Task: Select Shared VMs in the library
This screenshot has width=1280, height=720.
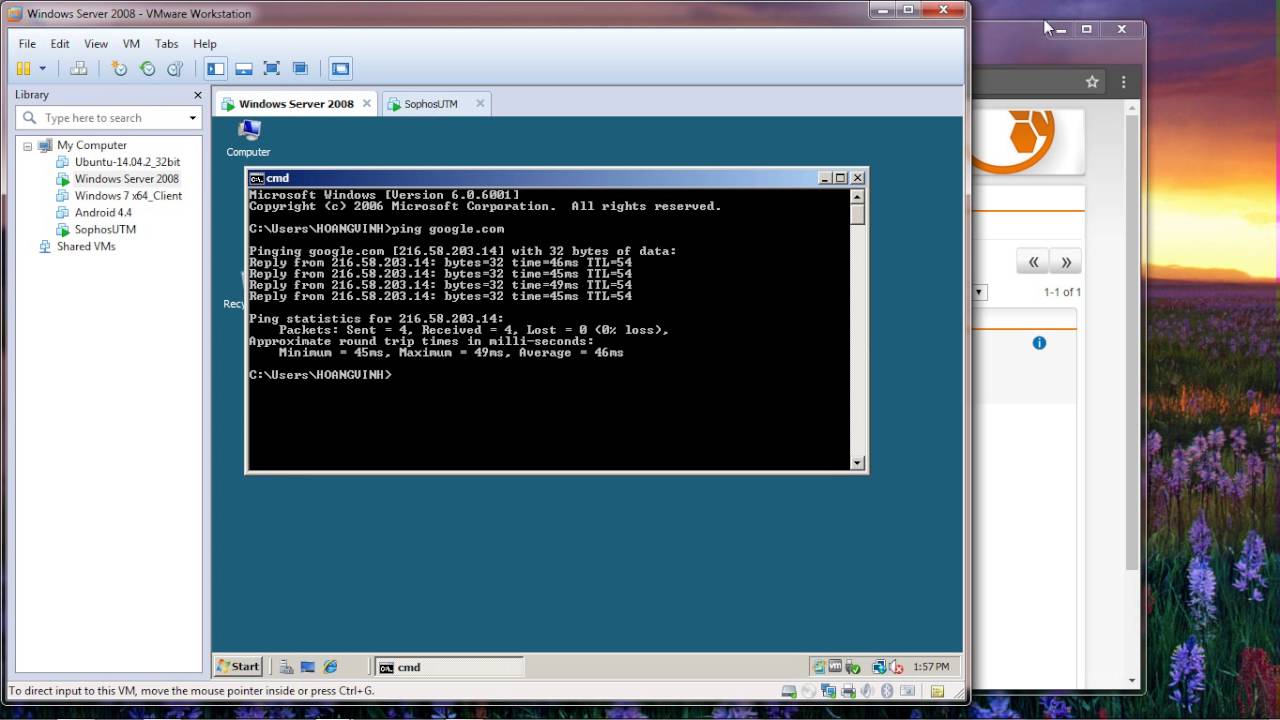Action: 86,247
